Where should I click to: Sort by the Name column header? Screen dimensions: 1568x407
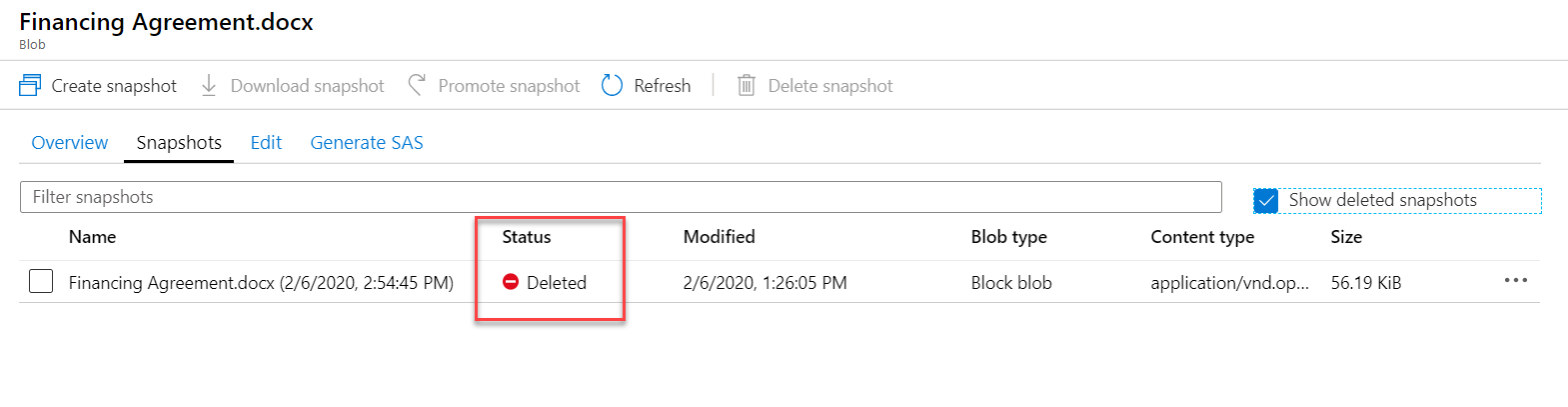coord(92,237)
